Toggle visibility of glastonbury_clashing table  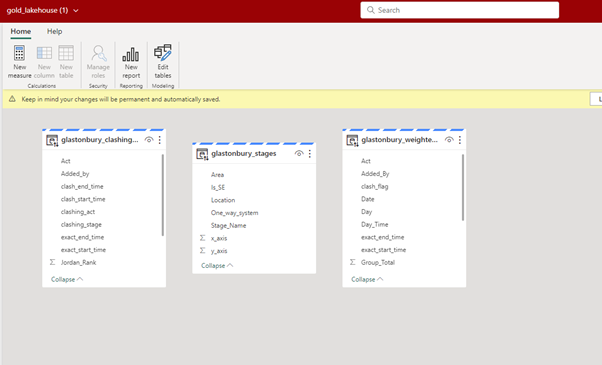[x=149, y=140]
